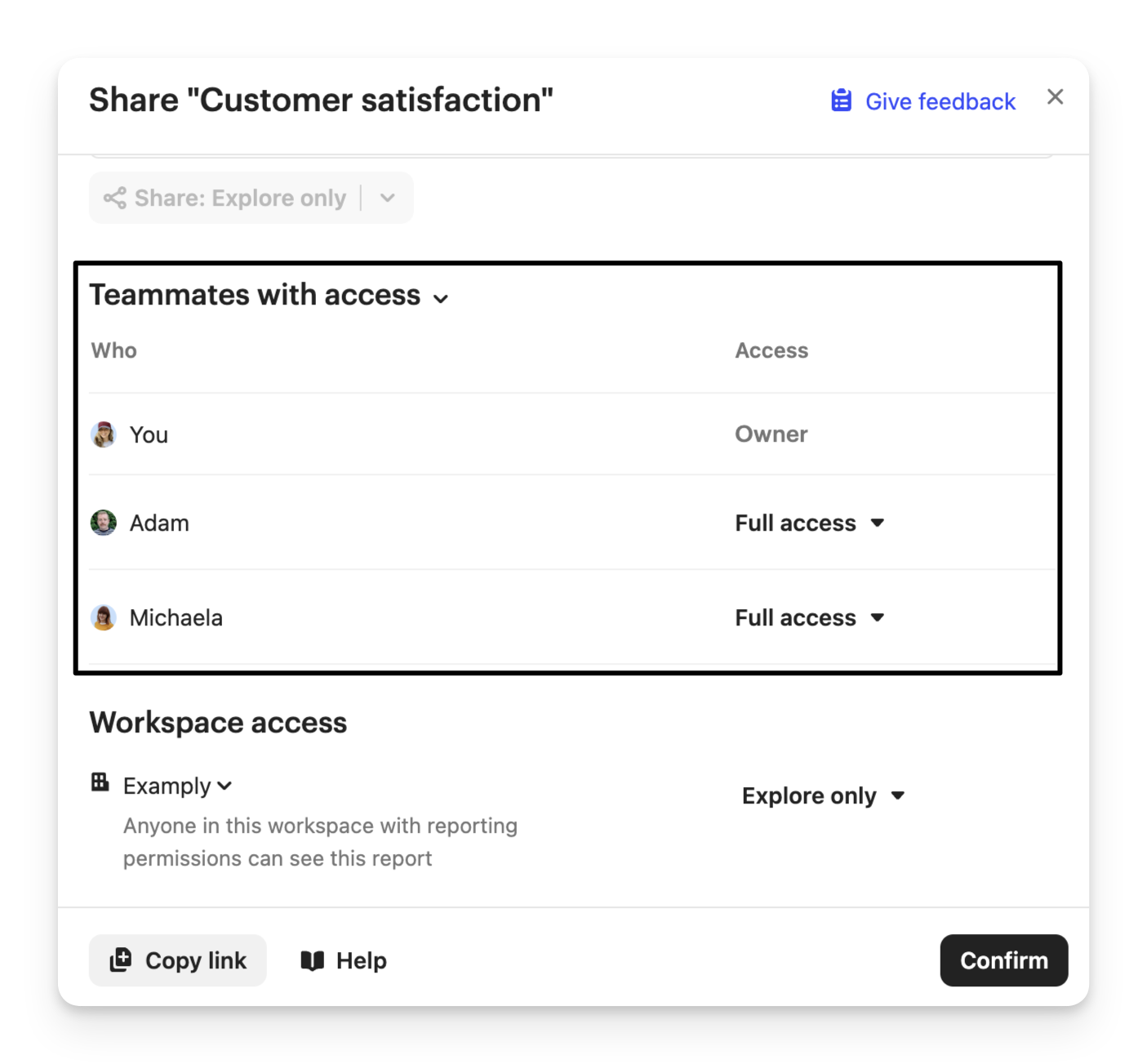Collapse the Teammates with access section
Image resolution: width=1147 pixels, height=1064 pixels.
point(441,299)
